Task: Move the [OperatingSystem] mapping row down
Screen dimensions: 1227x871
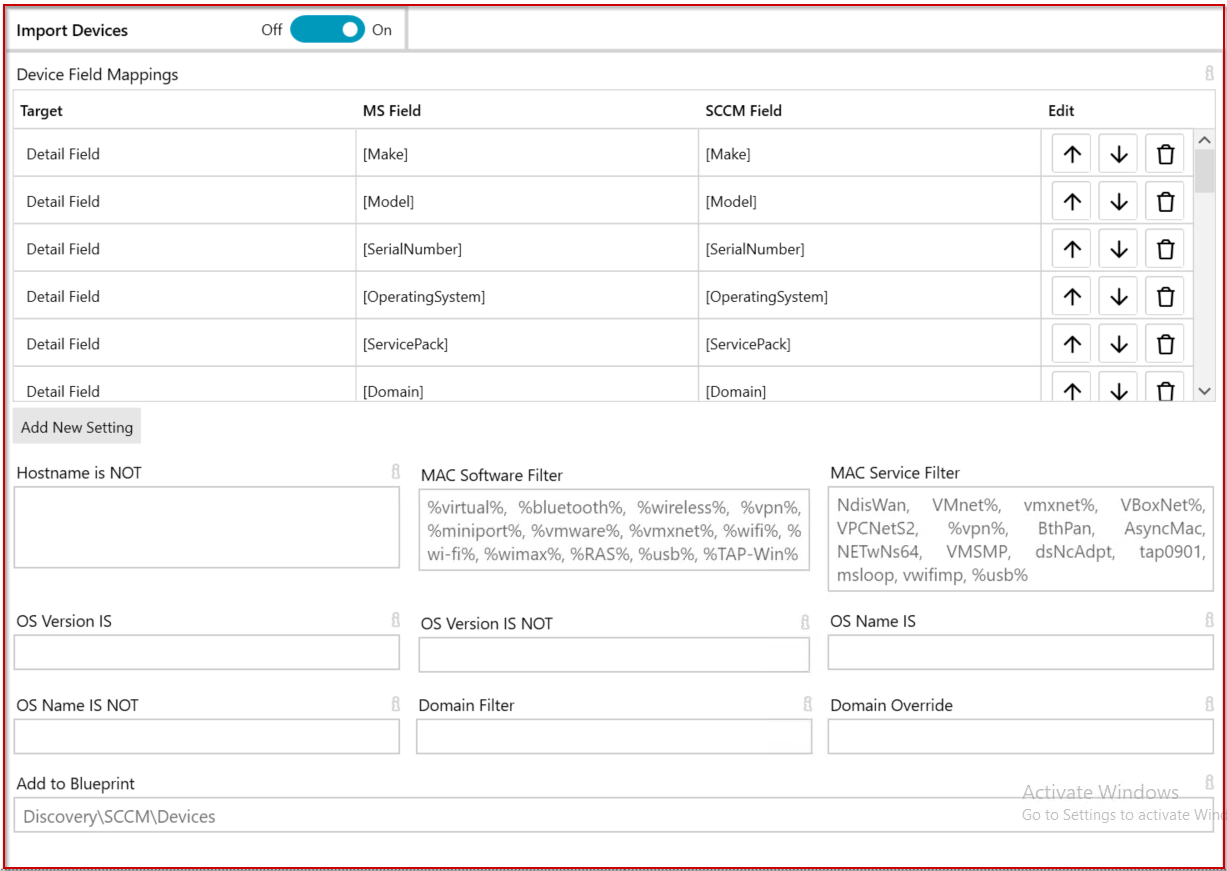Action: pos(1118,296)
